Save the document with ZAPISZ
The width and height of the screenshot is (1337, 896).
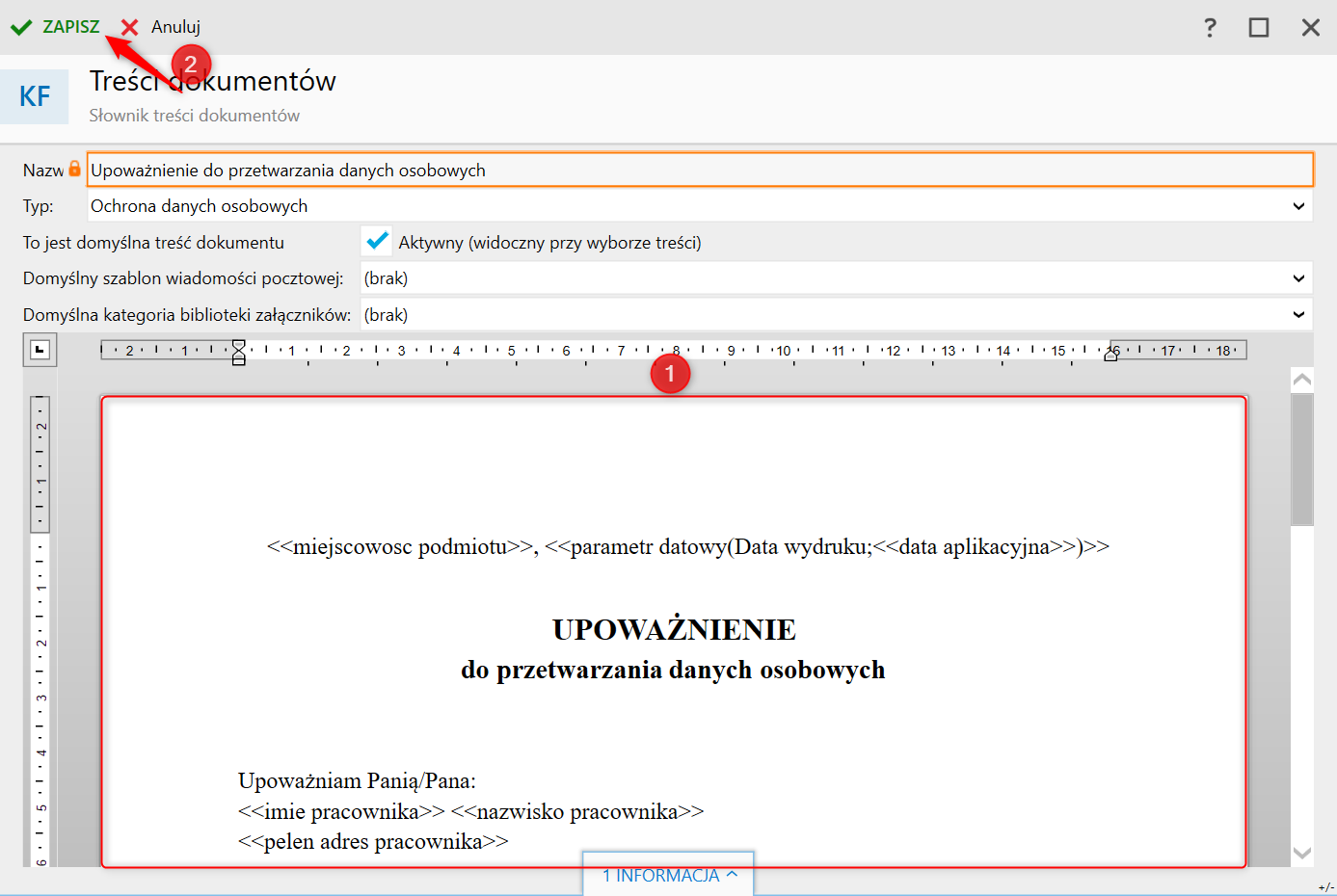[x=55, y=27]
